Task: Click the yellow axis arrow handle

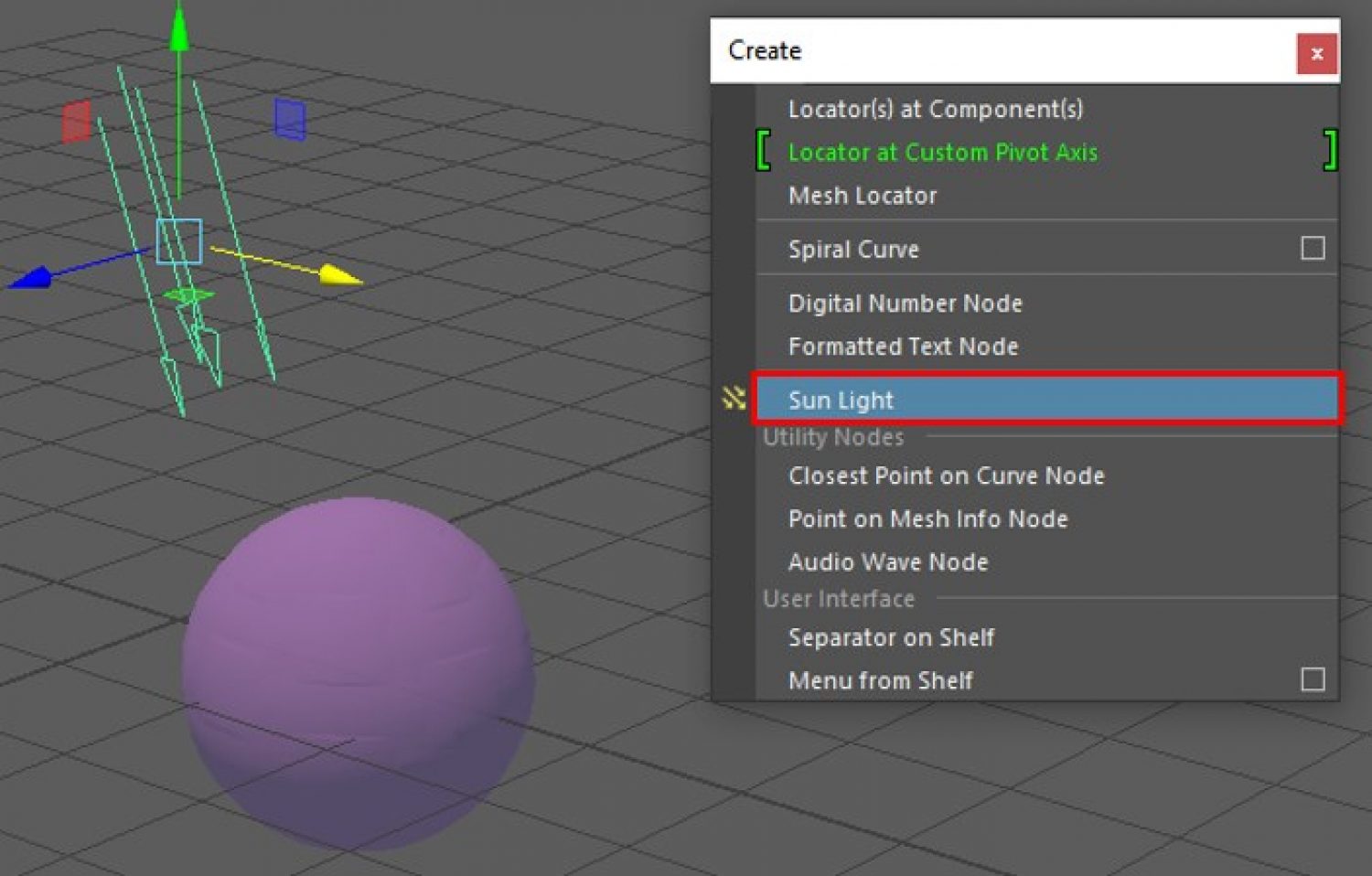Action: [340, 275]
